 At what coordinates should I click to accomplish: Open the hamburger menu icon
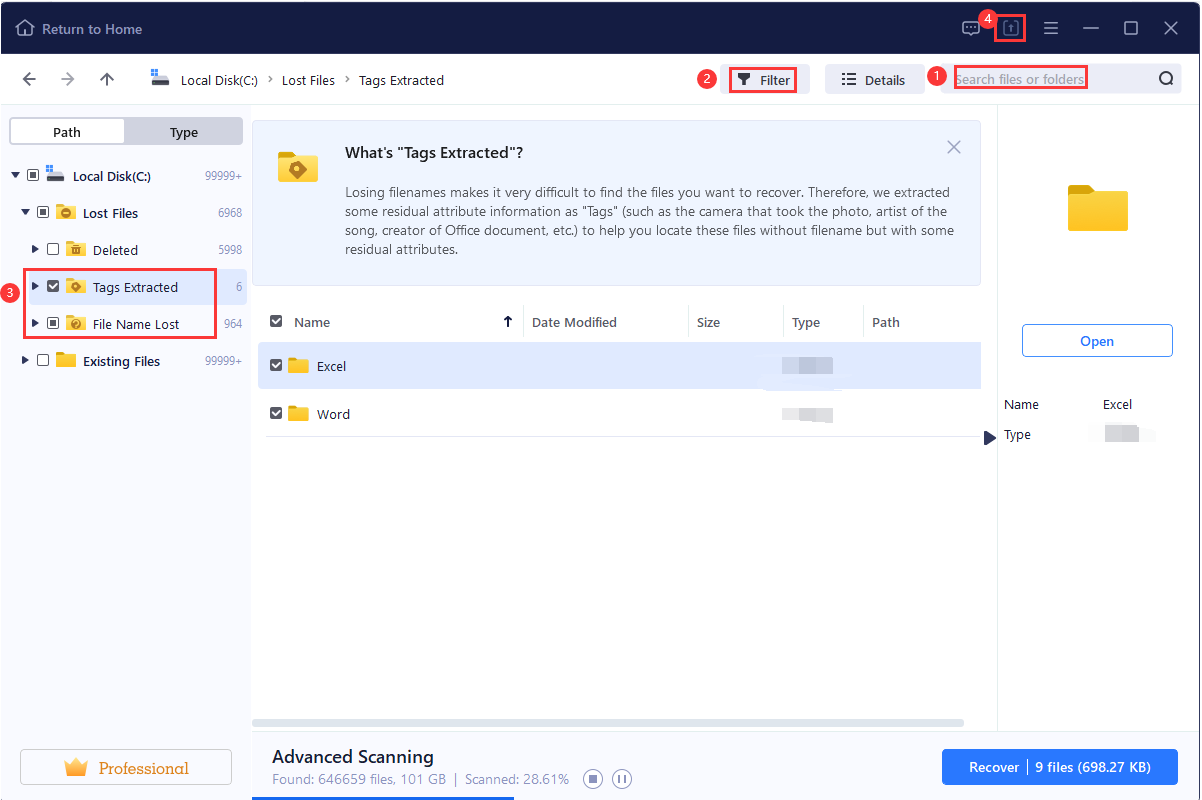click(1051, 28)
